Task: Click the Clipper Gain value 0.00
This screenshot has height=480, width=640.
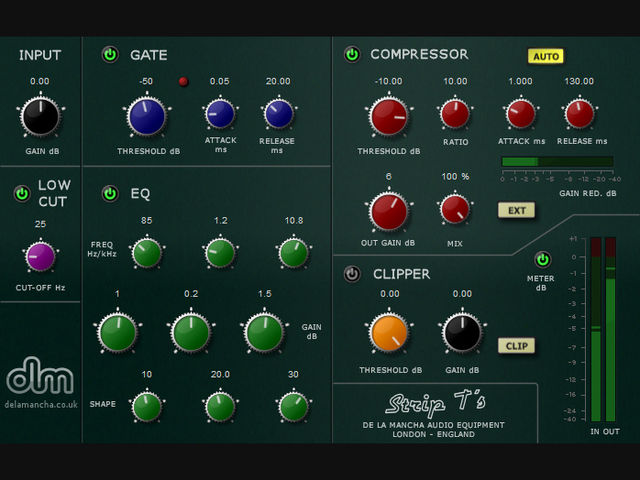Action: coord(462,293)
